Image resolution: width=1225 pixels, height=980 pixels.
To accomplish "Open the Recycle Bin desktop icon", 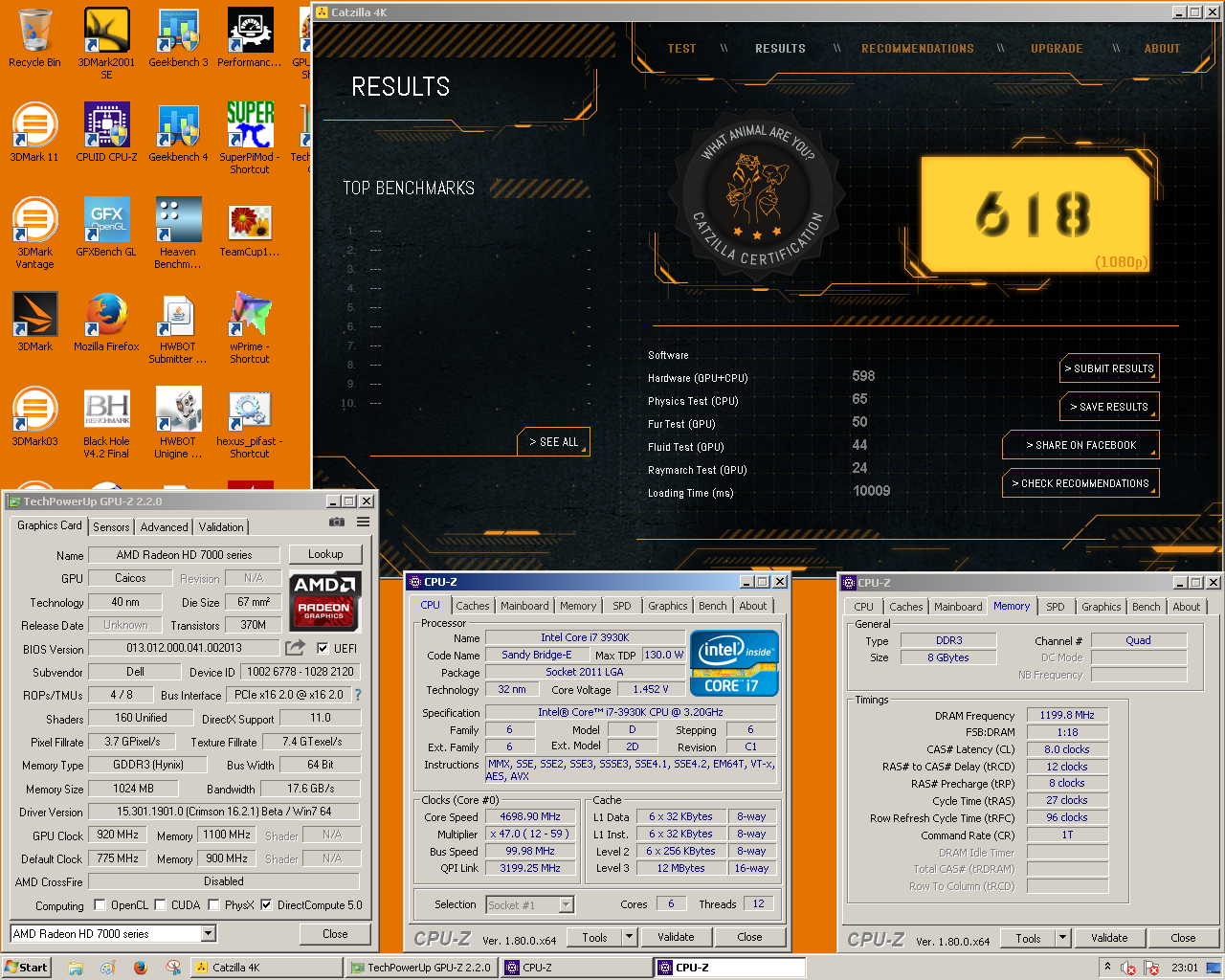I will tap(34, 38).
